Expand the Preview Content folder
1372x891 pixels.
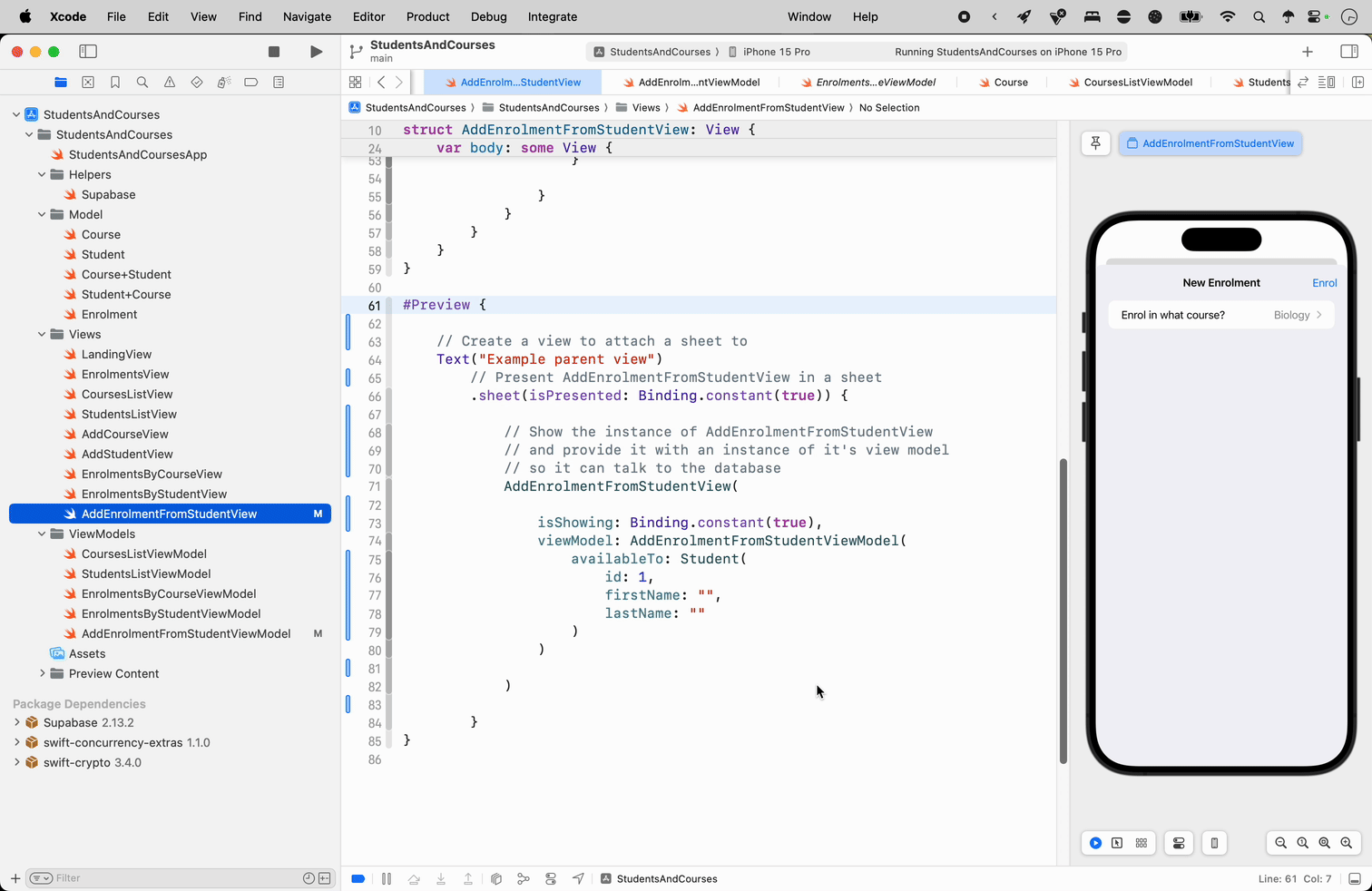[x=42, y=674]
